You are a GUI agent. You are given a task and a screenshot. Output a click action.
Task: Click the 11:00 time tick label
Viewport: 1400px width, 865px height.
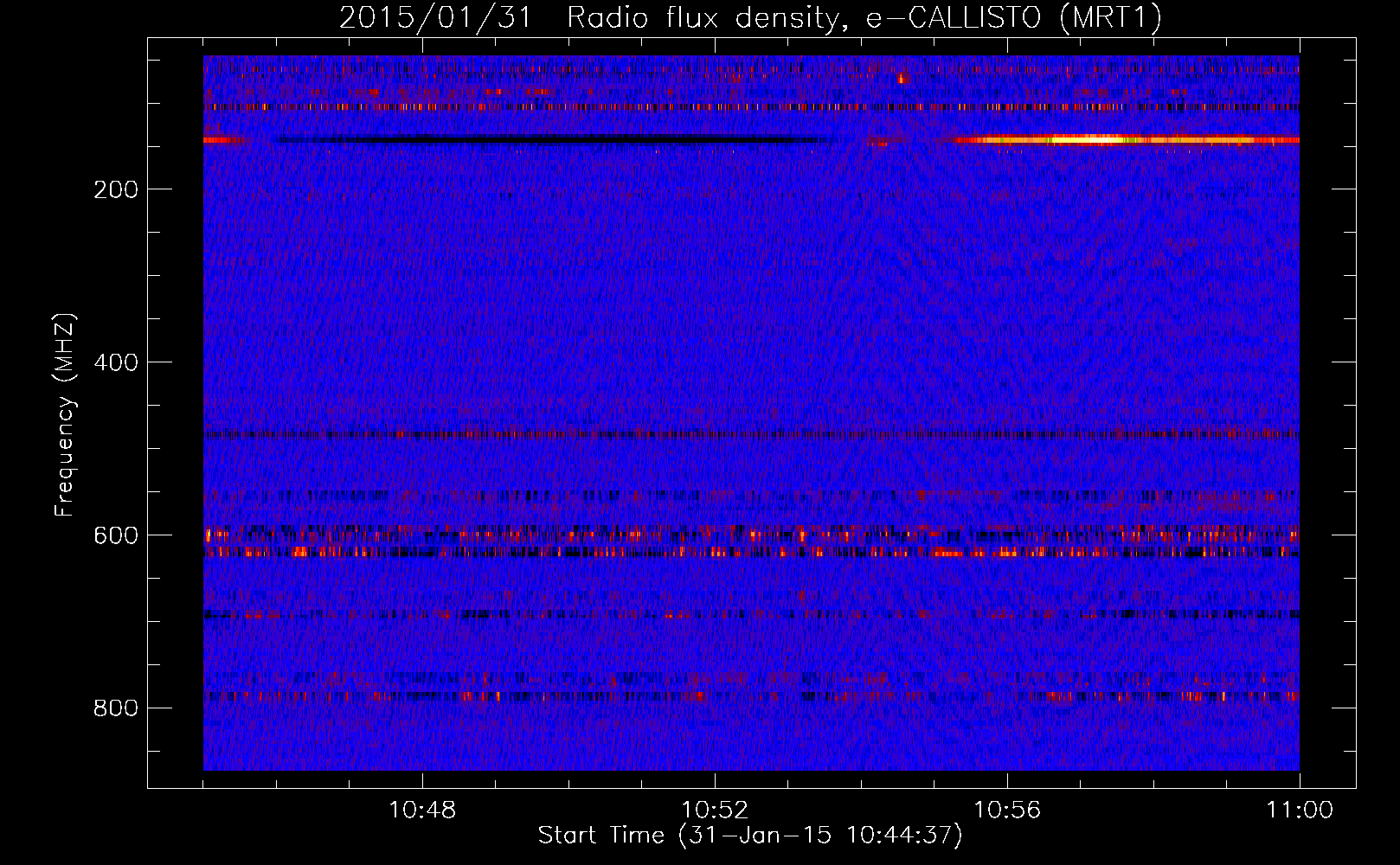tap(1300, 811)
